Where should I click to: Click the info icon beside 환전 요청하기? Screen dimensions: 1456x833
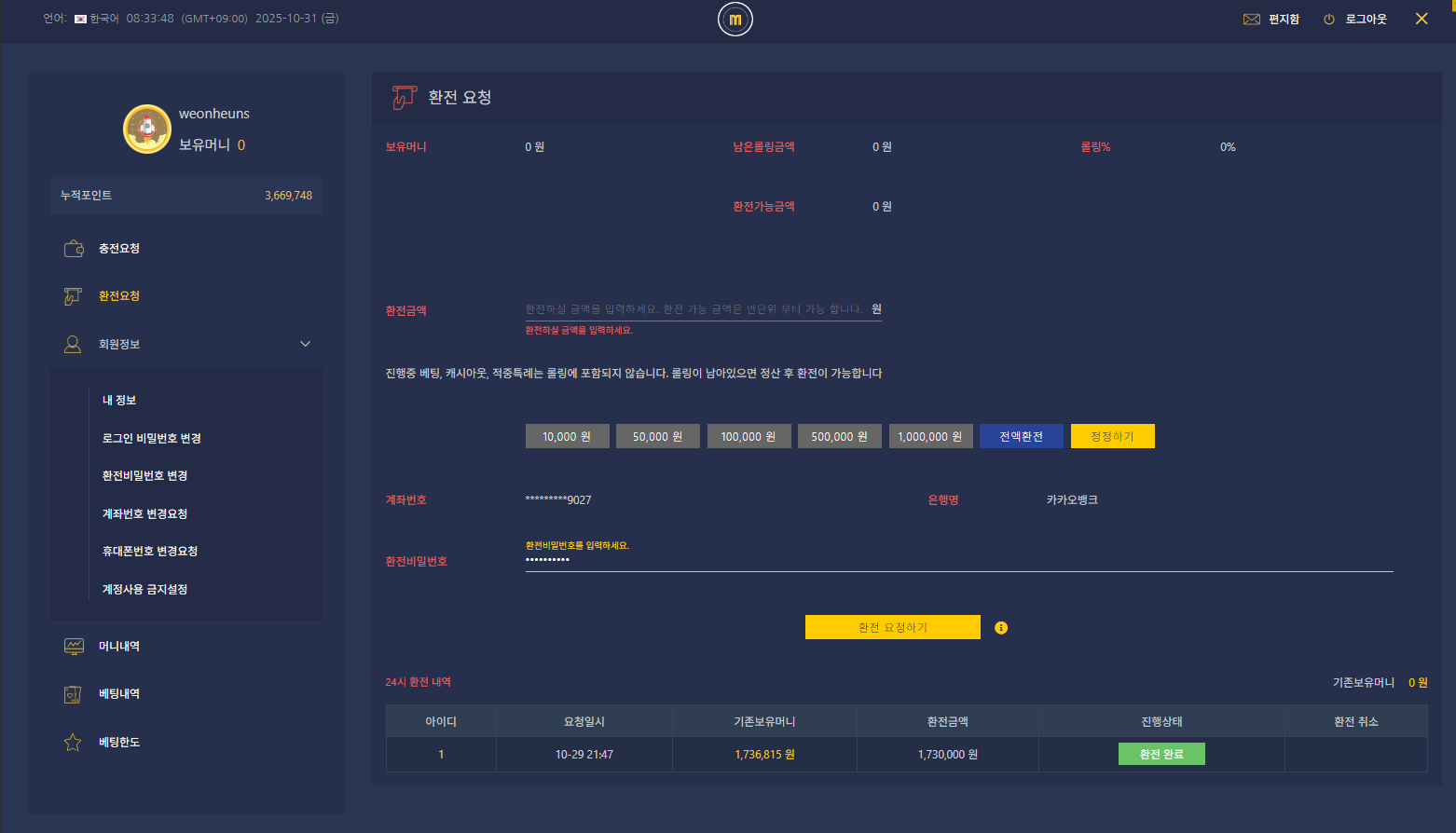point(1001,628)
